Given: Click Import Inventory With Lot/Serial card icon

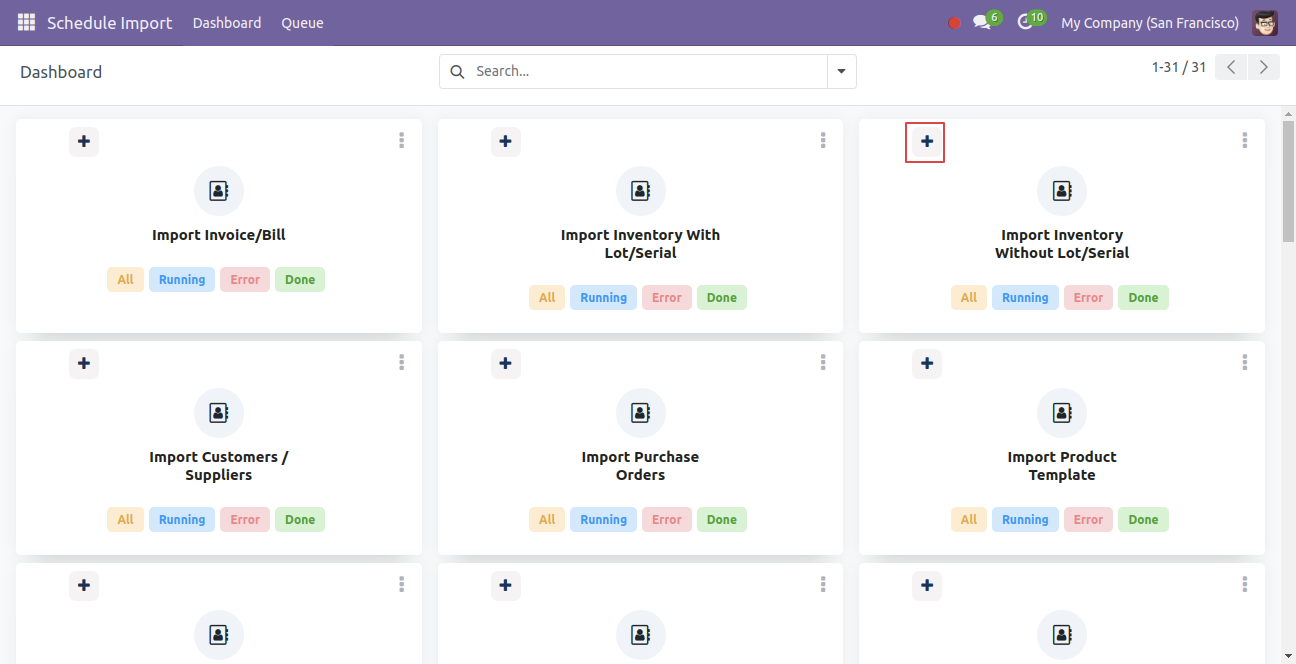Looking at the screenshot, I should point(641,191).
